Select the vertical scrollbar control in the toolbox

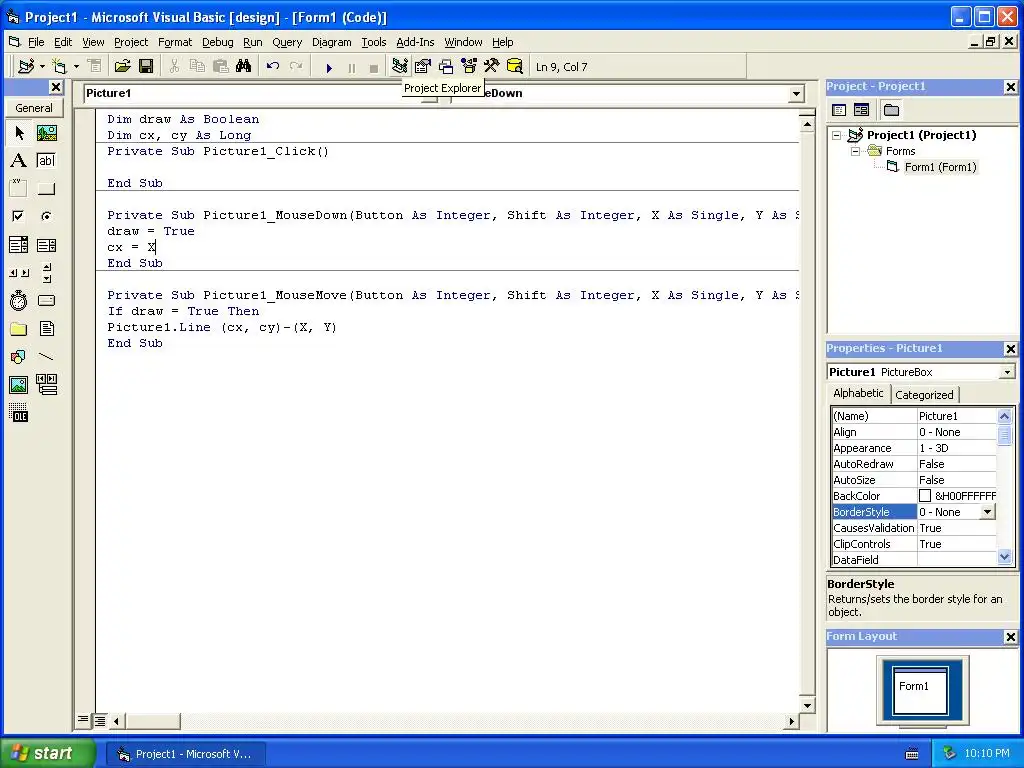(x=46, y=272)
